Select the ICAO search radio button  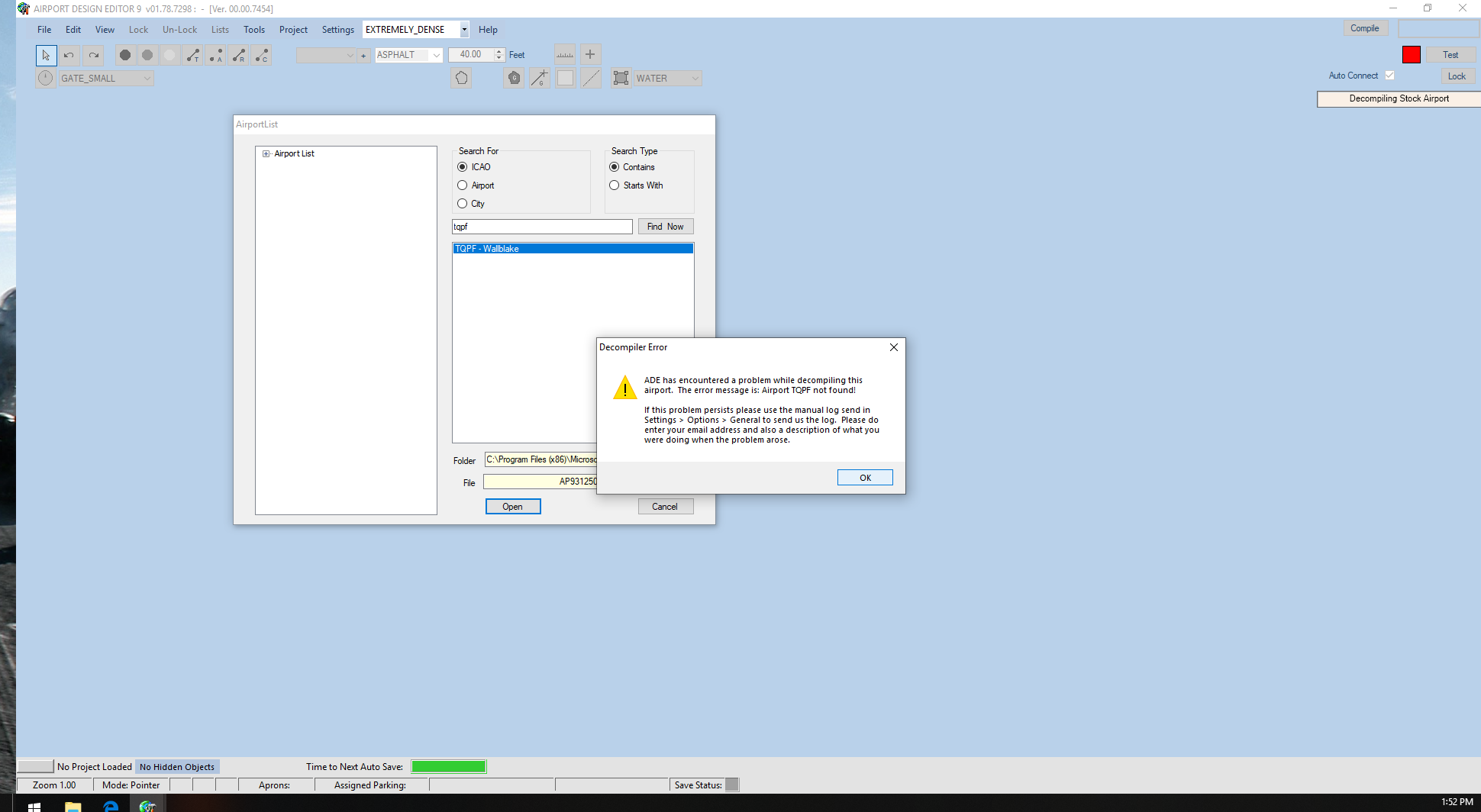pyautogui.click(x=462, y=167)
